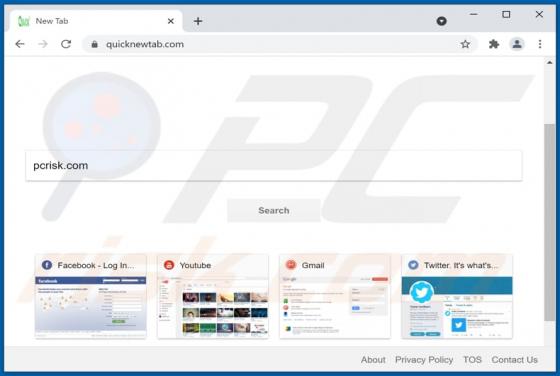Open the Privacy Policy footer link
Image resolution: width=560 pixels, height=376 pixels.
[424, 360]
